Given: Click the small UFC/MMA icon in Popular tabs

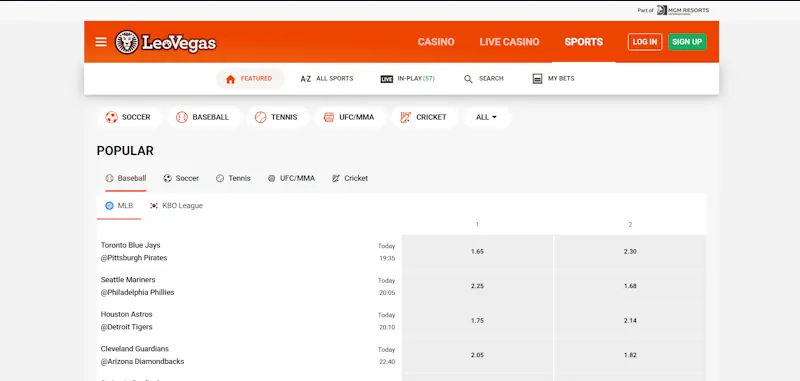Looking at the screenshot, I should pos(271,179).
